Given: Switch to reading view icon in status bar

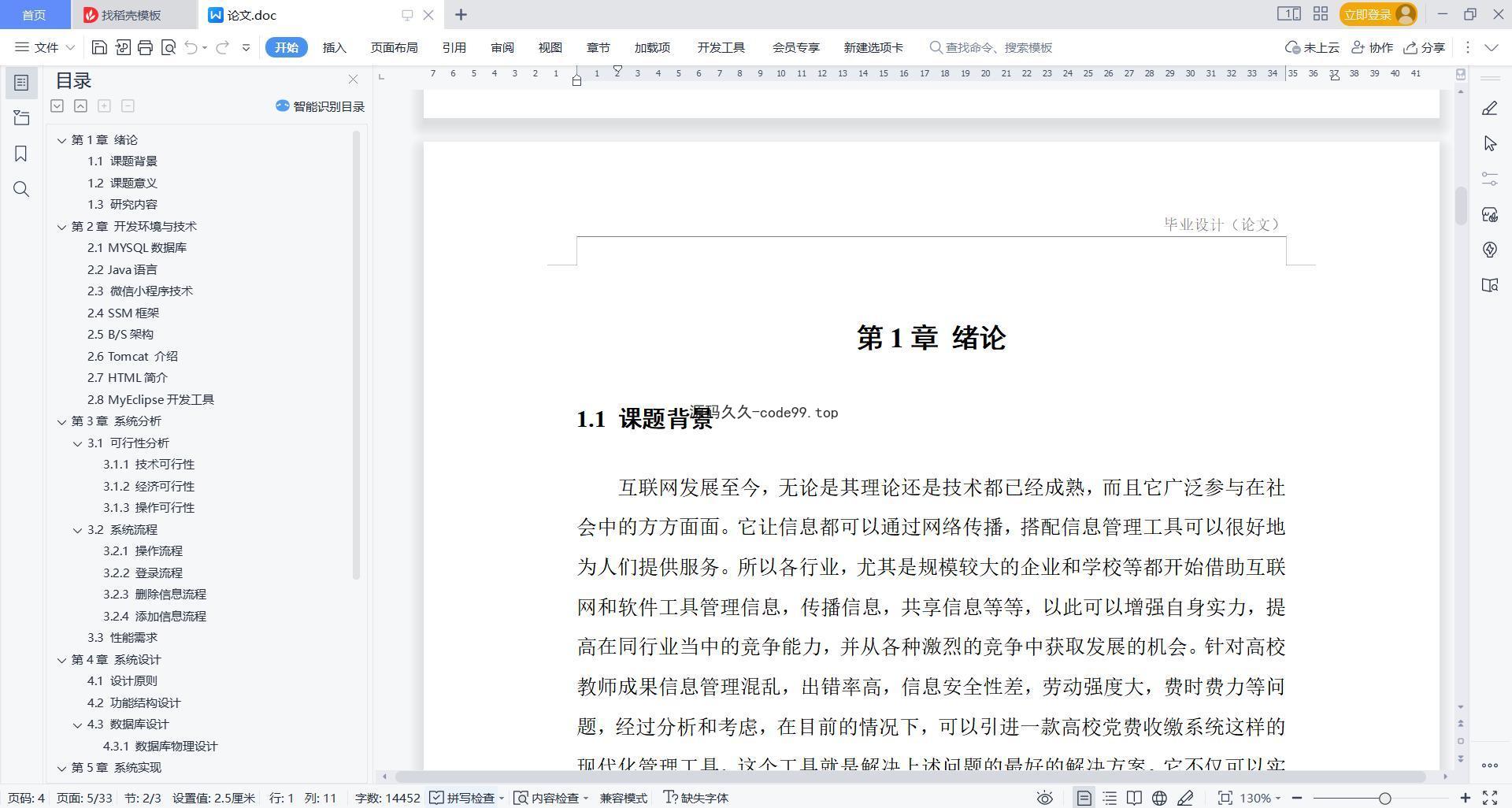Looking at the screenshot, I should tap(1134, 798).
